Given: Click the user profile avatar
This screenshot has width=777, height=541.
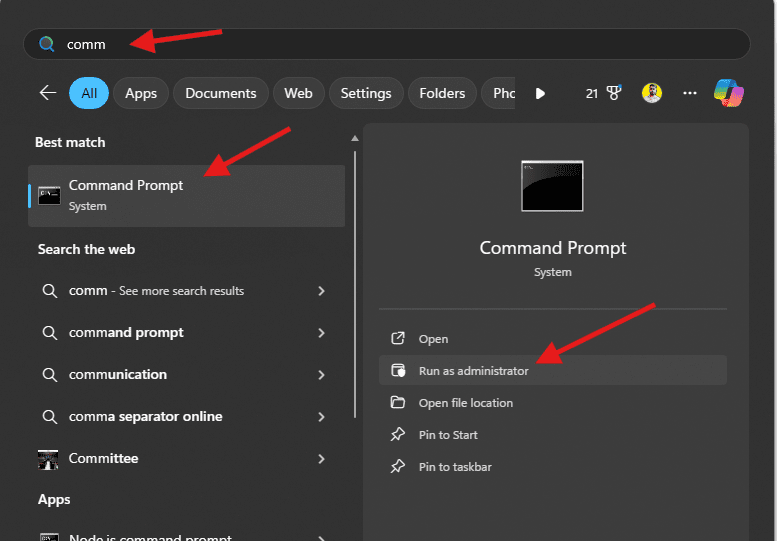Looking at the screenshot, I should click(652, 93).
